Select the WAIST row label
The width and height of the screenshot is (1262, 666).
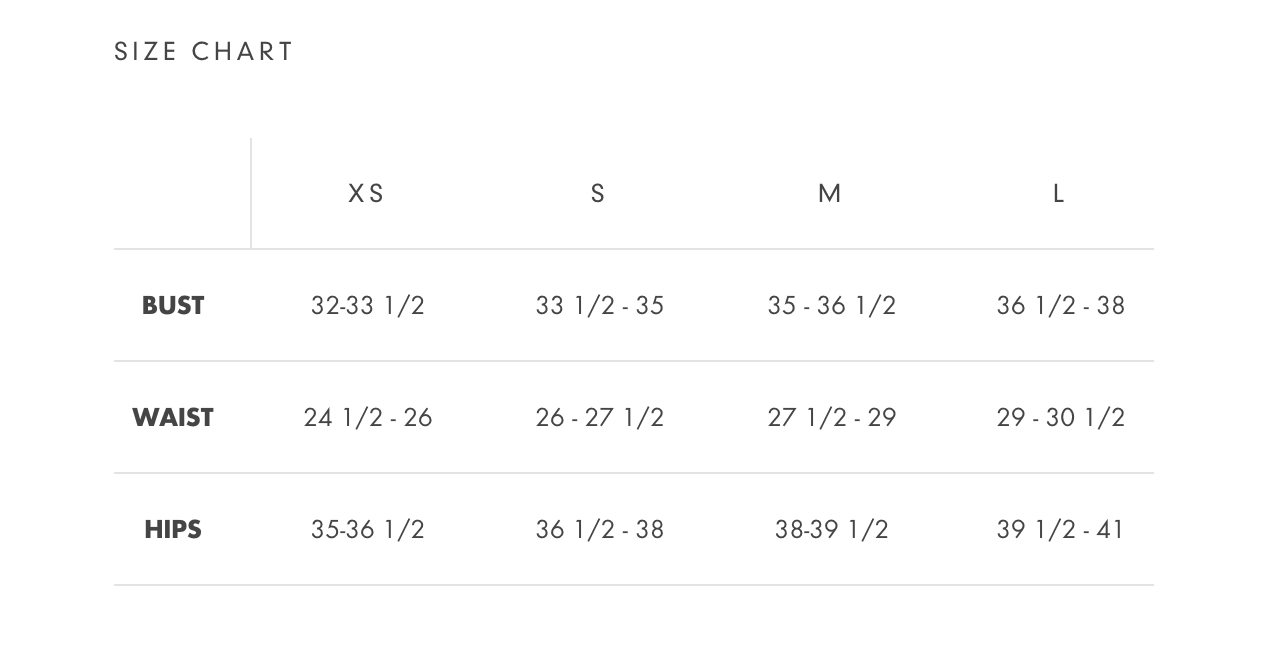[173, 417]
